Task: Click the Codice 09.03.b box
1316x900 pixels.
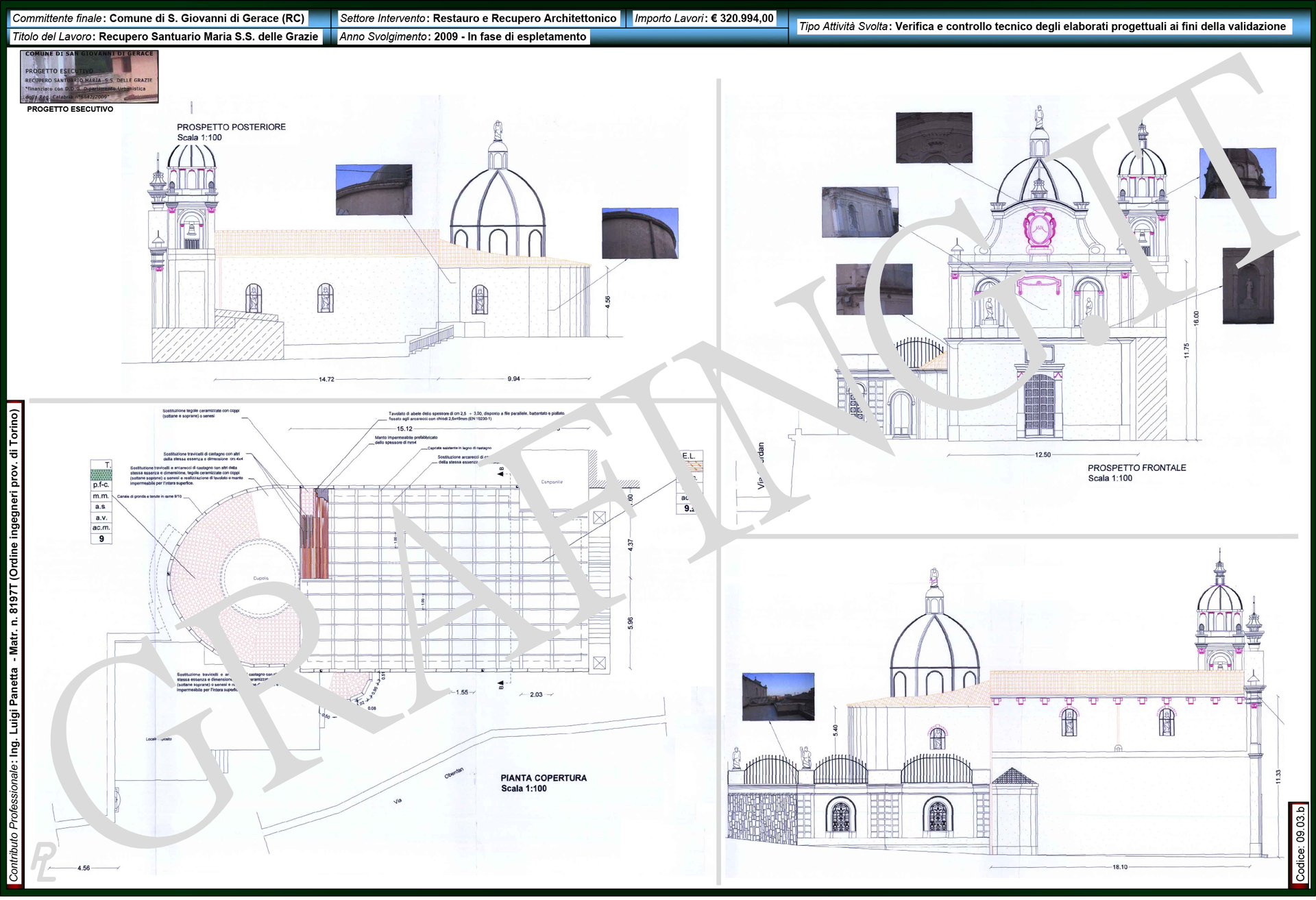Action: 1300,843
